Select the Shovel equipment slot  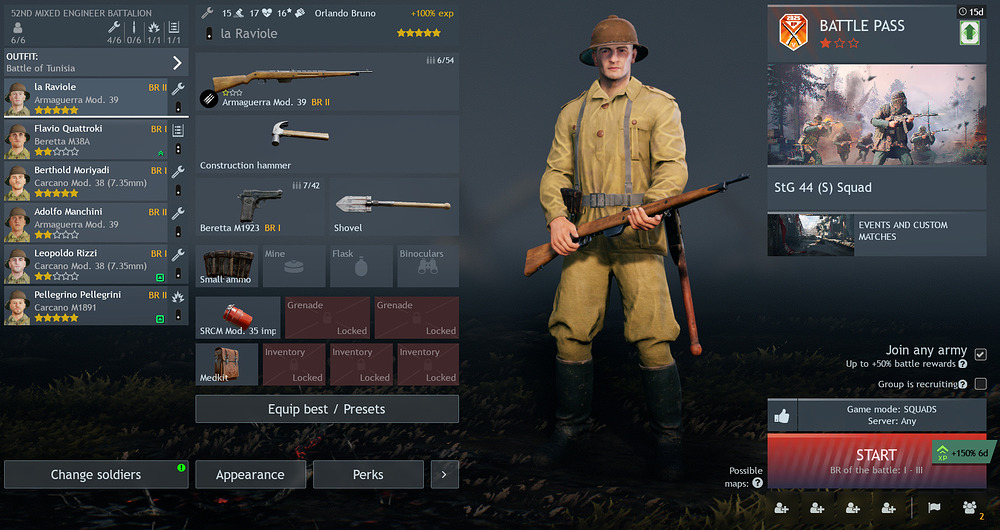tap(394, 207)
